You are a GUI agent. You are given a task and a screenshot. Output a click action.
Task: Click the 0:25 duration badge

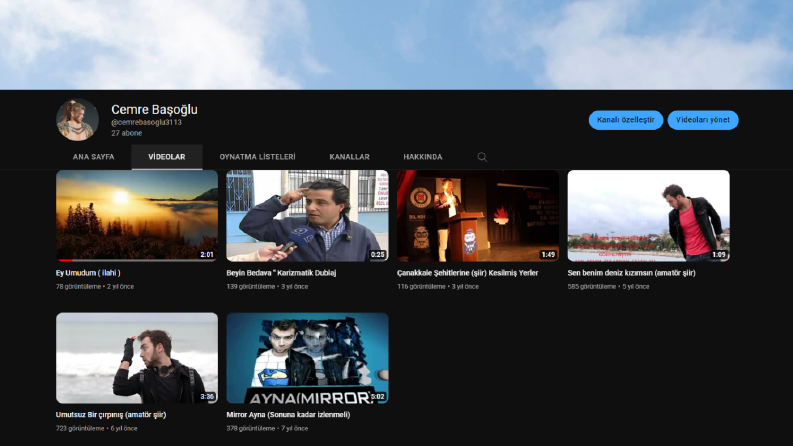coord(377,255)
